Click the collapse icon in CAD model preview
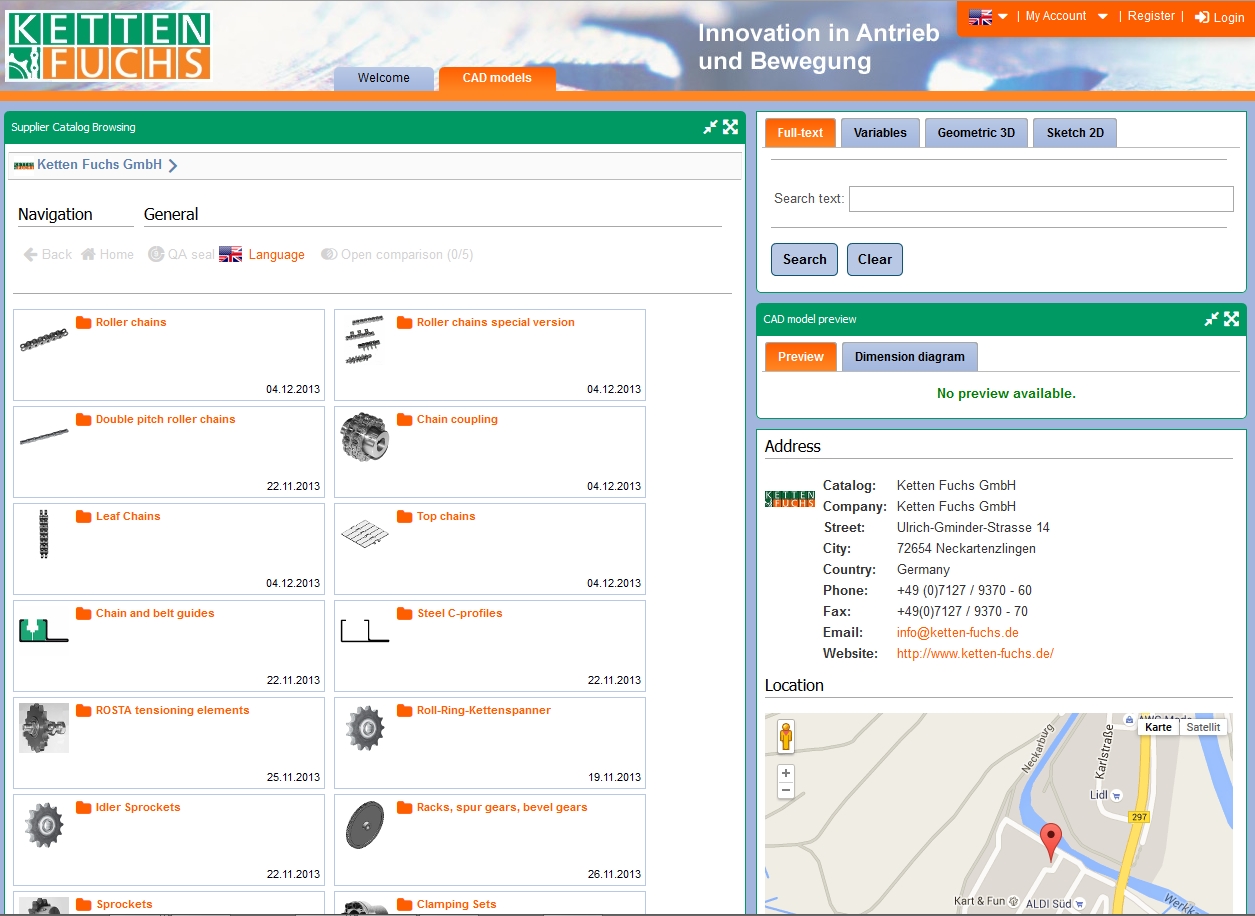Viewport: 1255px width, 916px height. [x=1211, y=319]
